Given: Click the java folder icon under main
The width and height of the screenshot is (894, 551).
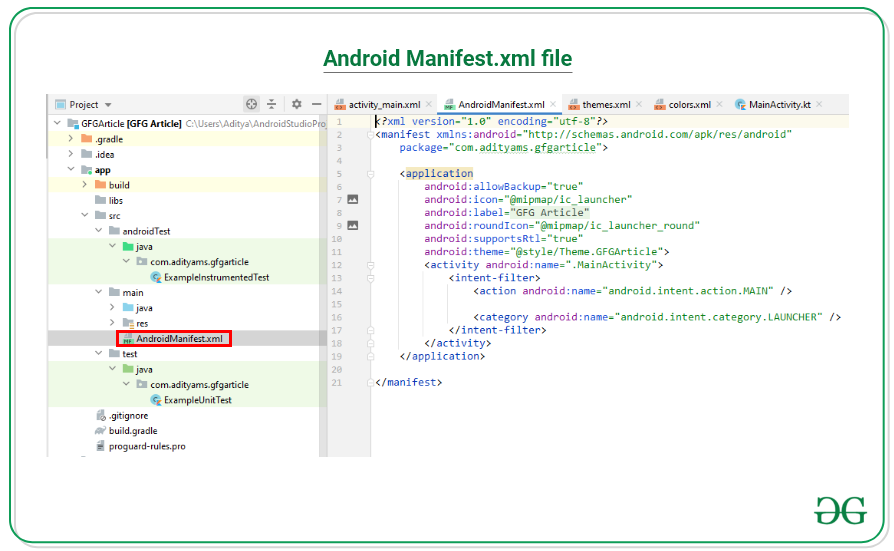Looking at the screenshot, I should 128,307.
